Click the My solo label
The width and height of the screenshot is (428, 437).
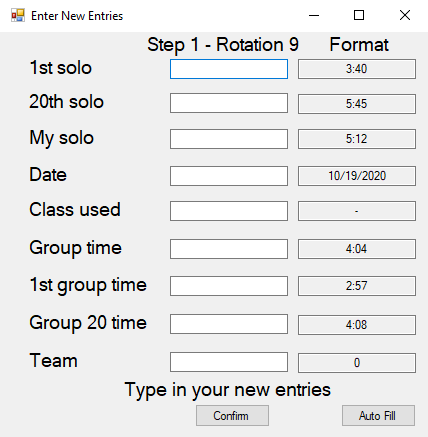62,138
